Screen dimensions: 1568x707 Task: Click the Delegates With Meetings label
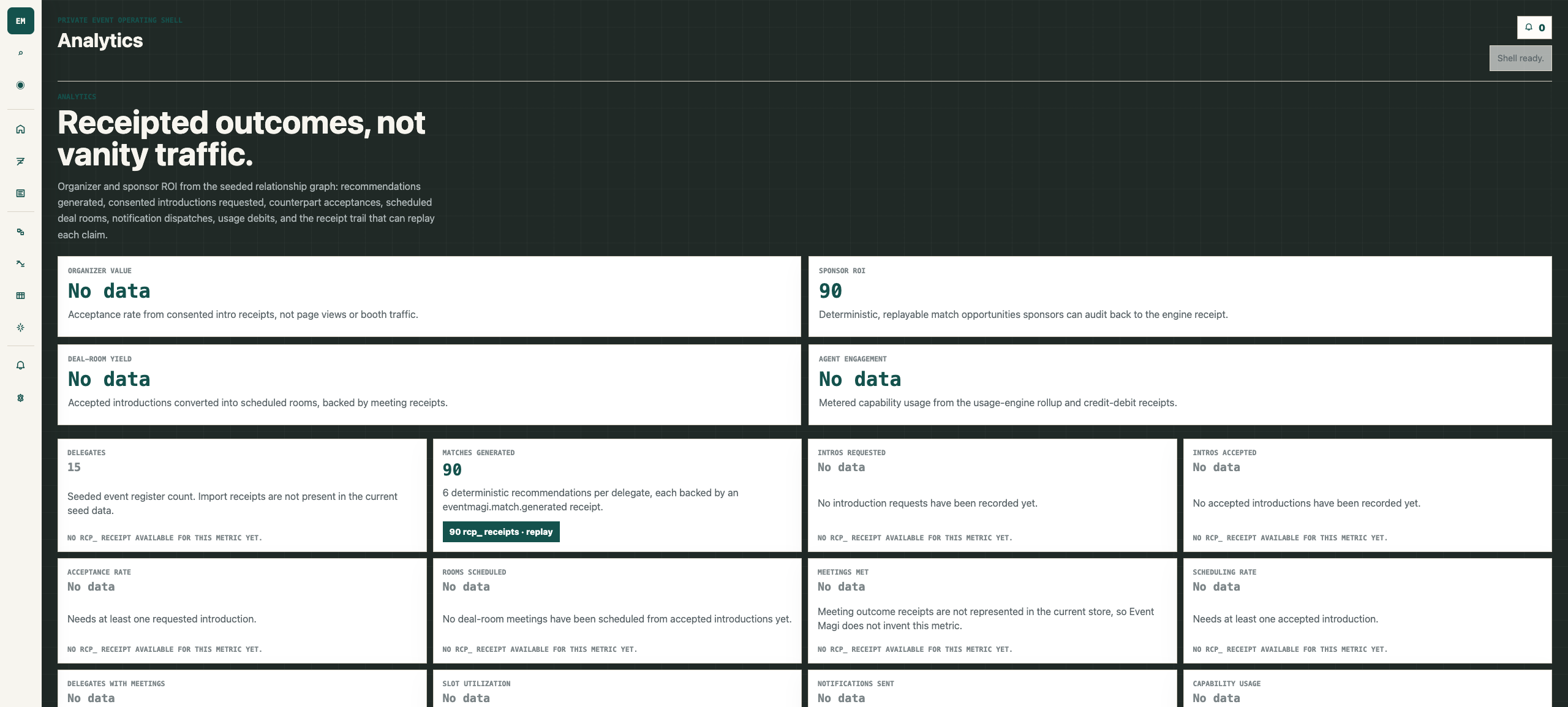[116, 684]
